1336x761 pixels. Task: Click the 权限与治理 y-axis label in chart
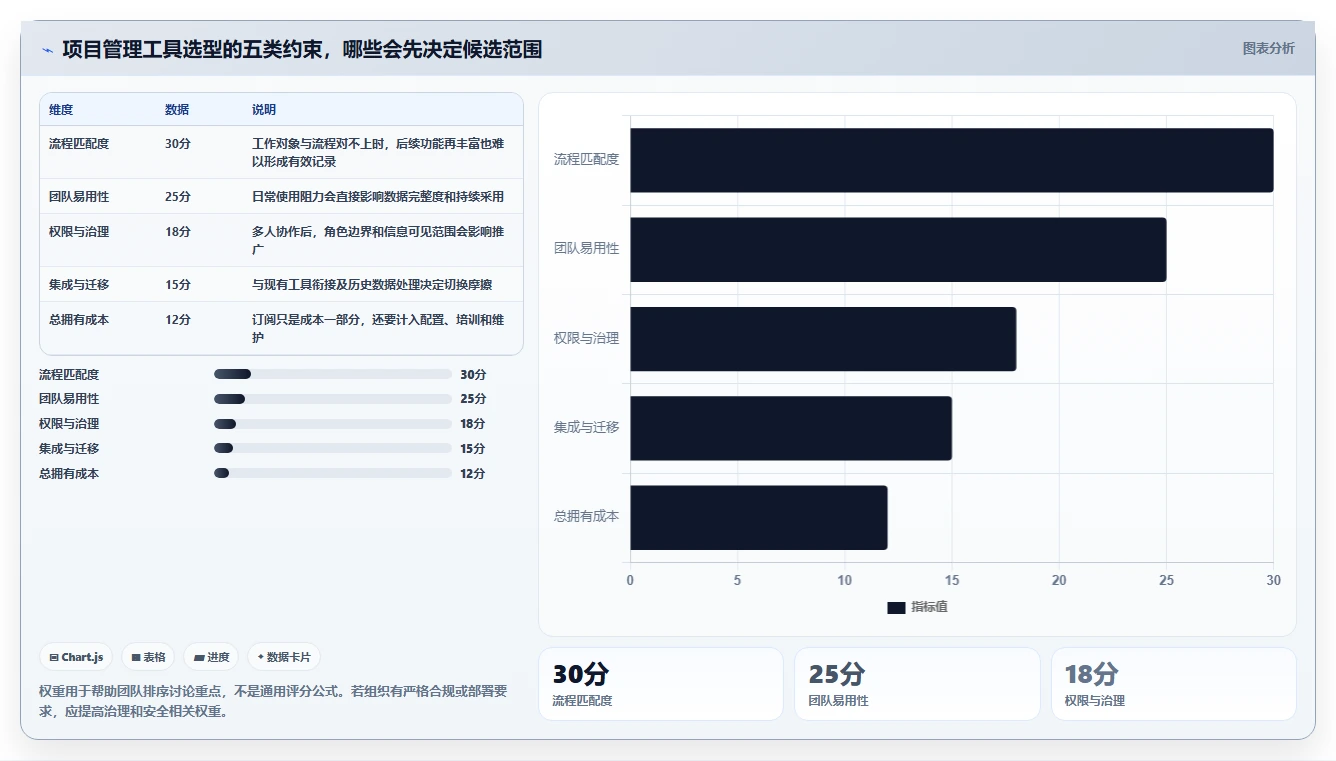[x=587, y=338]
